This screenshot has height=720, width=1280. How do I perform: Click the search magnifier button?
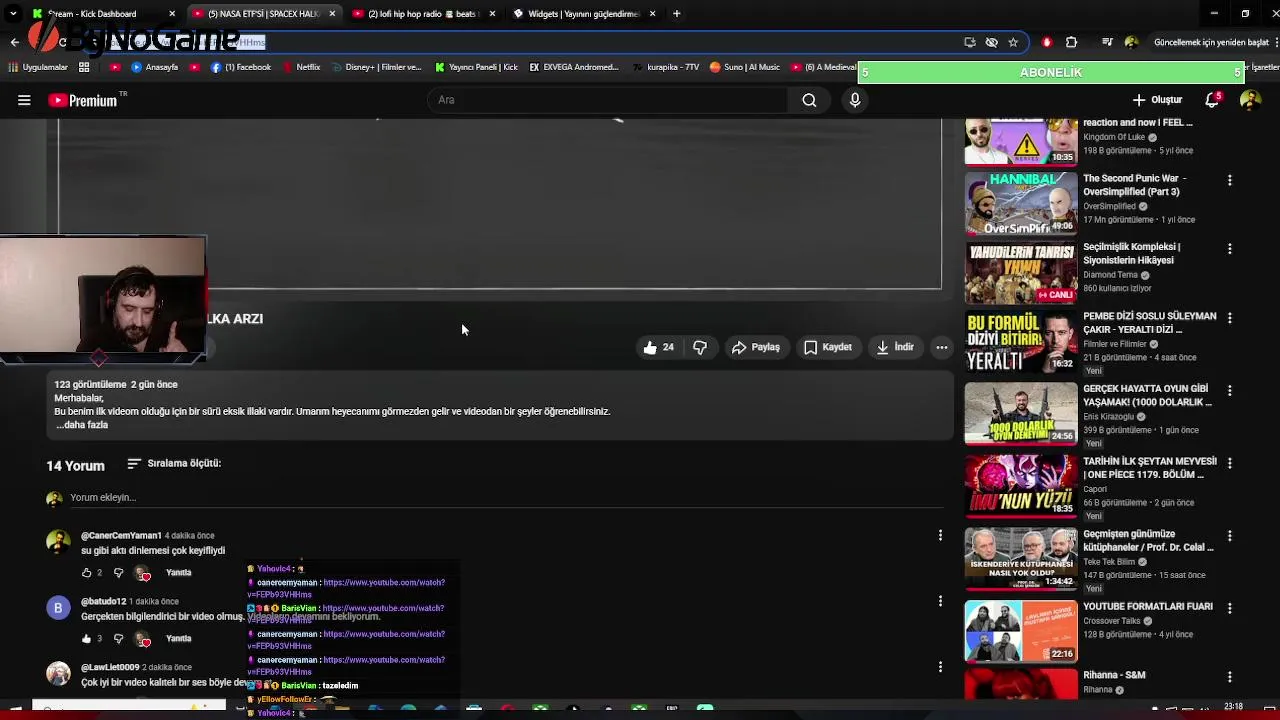pos(809,100)
